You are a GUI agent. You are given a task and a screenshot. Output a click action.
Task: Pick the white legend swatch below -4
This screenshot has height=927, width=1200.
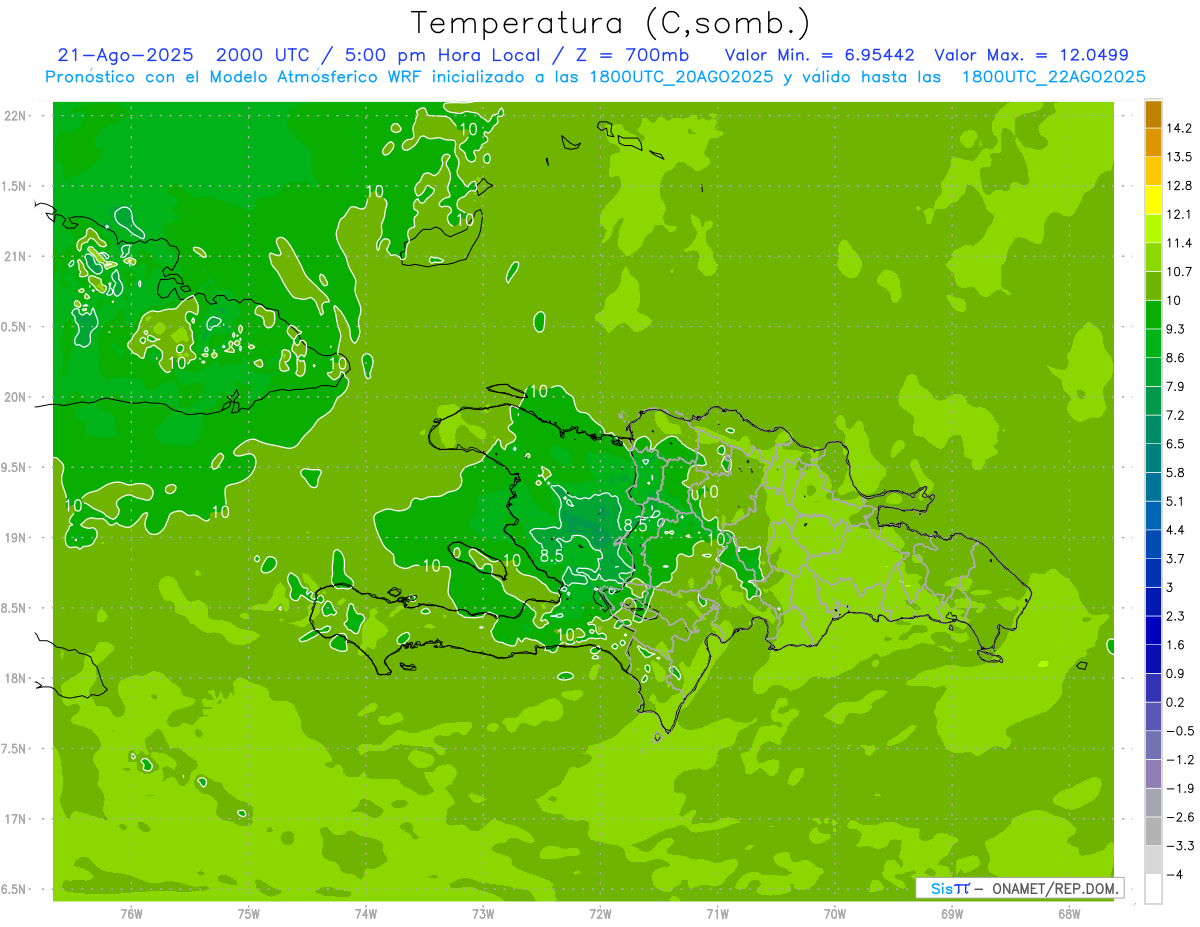[x=1153, y=889]
